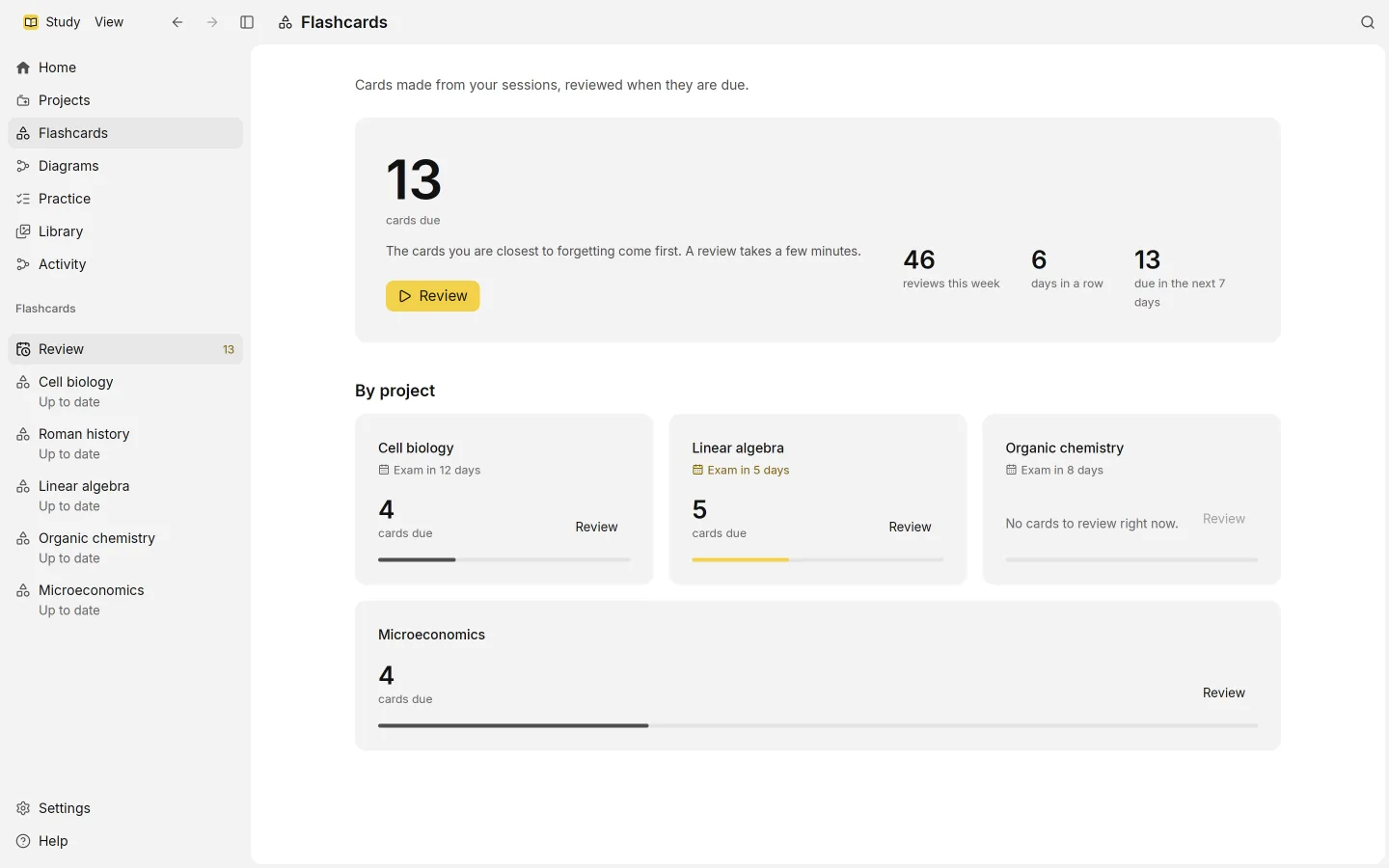Click the calendar icon beside Exam in 12 days
This screenshot has height=868, width=1389.
coord(384,471)
